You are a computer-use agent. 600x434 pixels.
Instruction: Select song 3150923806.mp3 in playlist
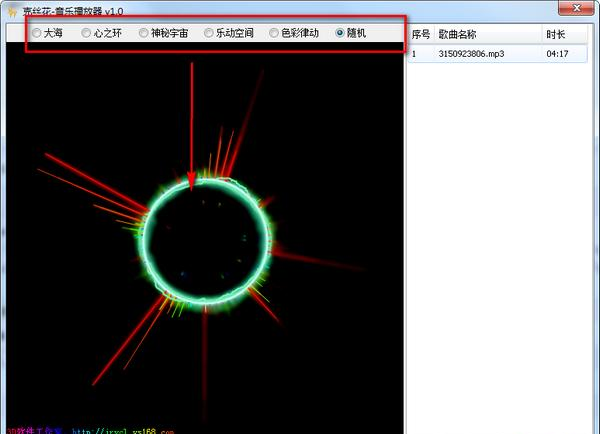471,54
